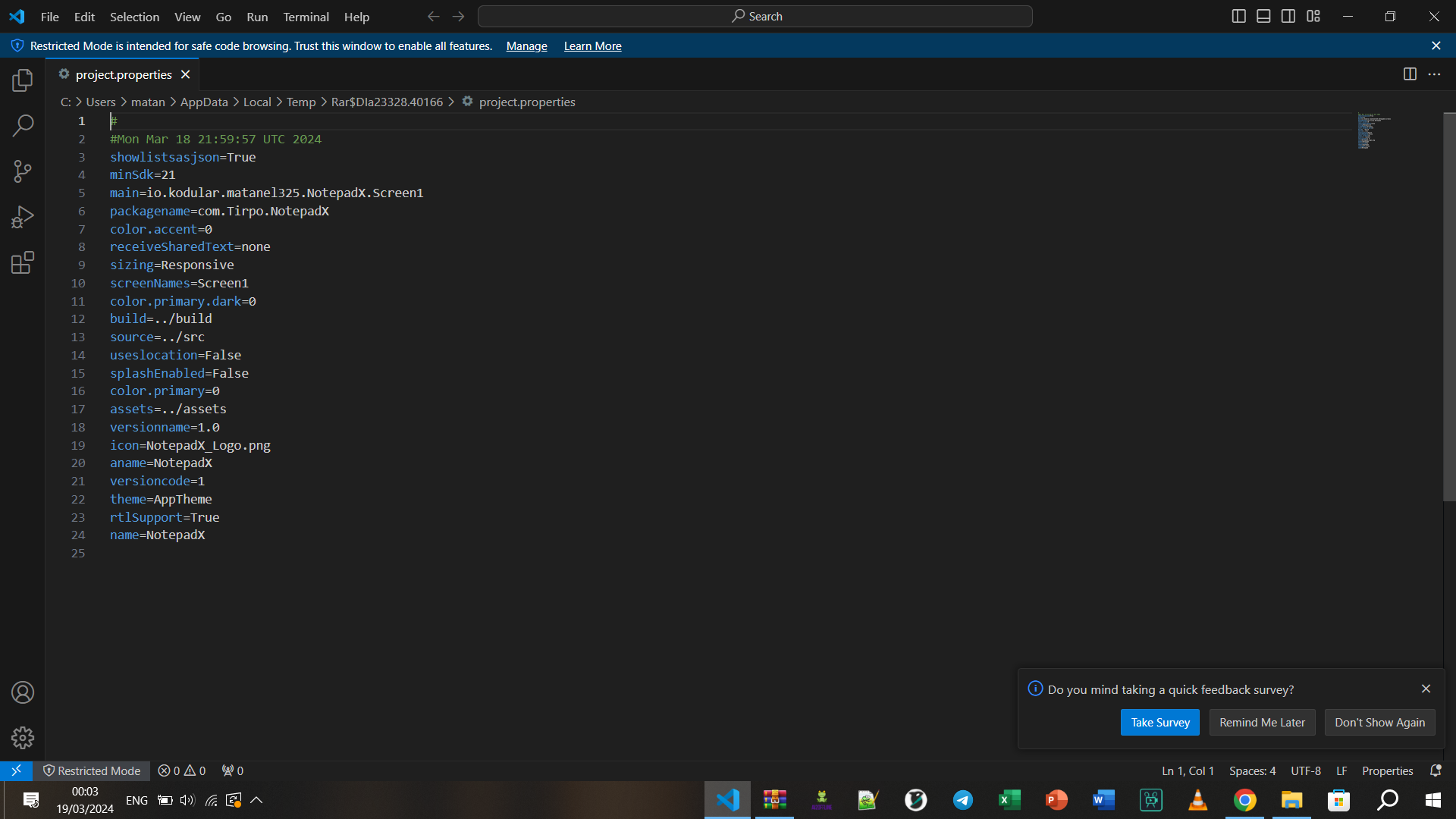Click the Take Survey button

(x=1159, y=722)
